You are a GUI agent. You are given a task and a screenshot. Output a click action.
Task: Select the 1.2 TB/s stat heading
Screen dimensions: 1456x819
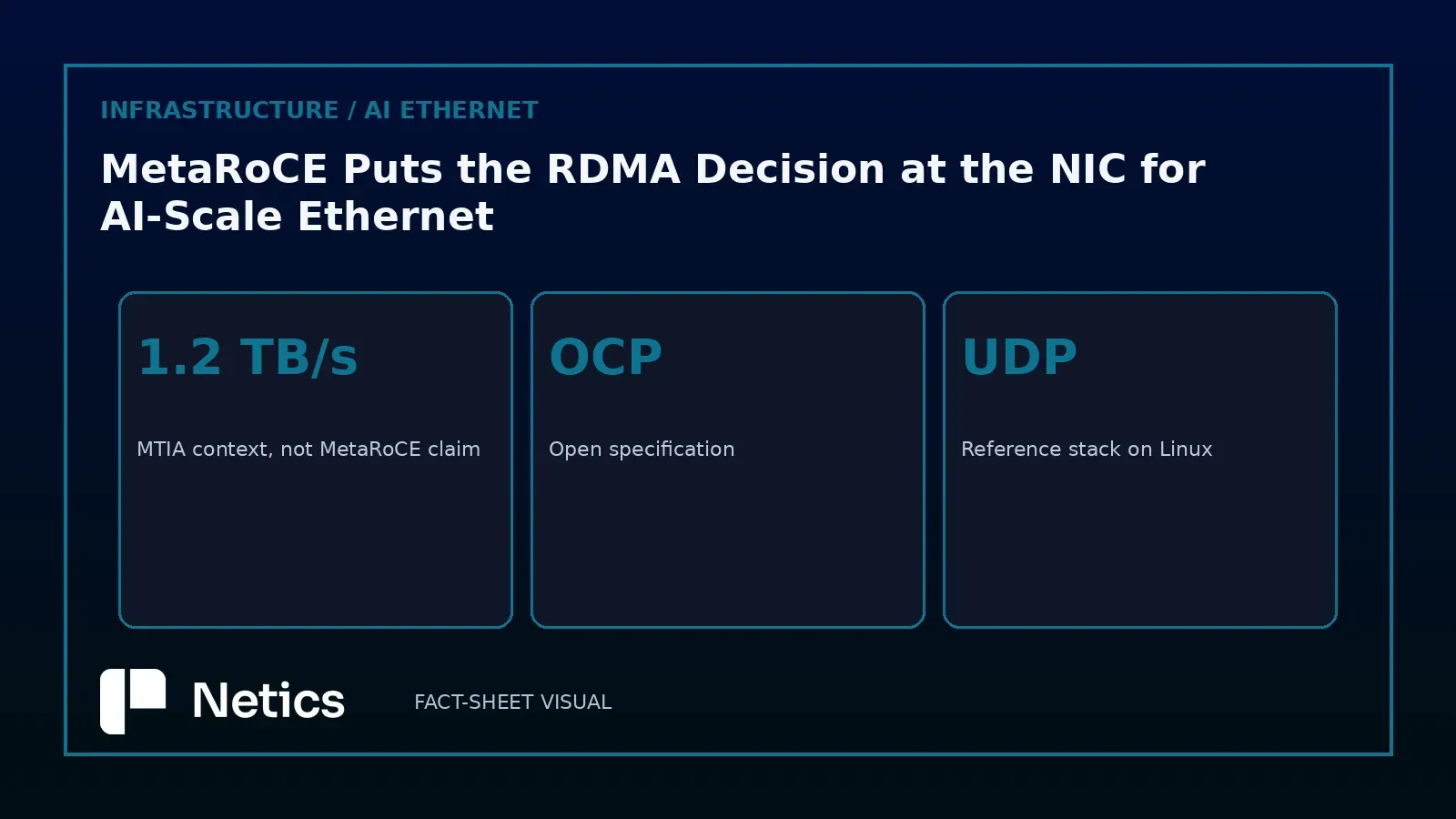point(248,357)
